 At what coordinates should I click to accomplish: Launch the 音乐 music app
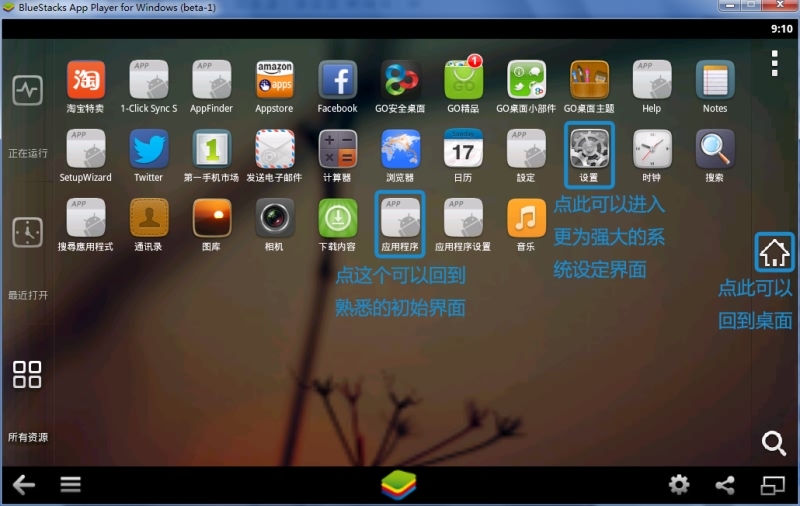(526, 218)
